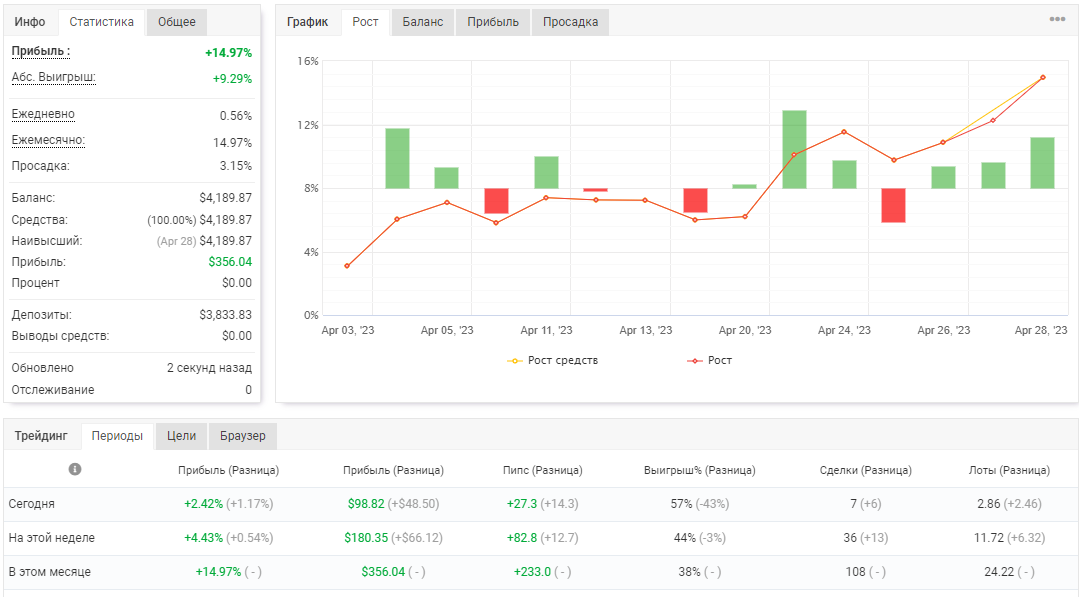
Task: Click the 57% today win-rate cell
Action: (x=681, y=504)
